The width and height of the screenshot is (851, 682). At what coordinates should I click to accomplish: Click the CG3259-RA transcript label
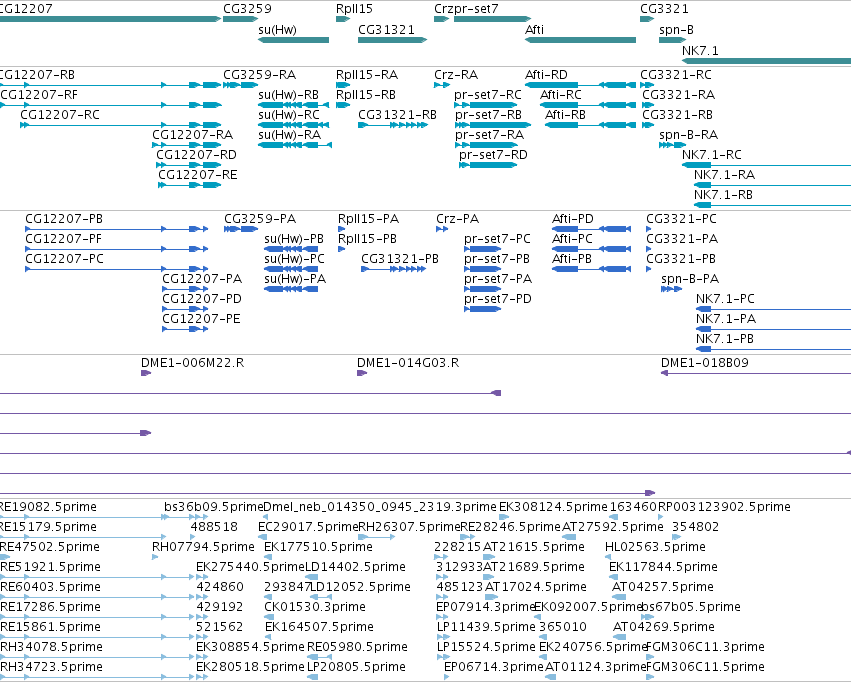[x=259, y=75]
